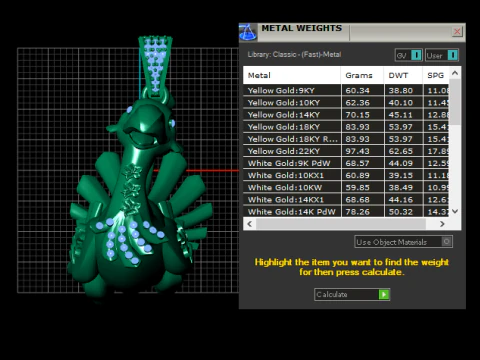Select the White Gold:14KX1 row

[346, 200]
